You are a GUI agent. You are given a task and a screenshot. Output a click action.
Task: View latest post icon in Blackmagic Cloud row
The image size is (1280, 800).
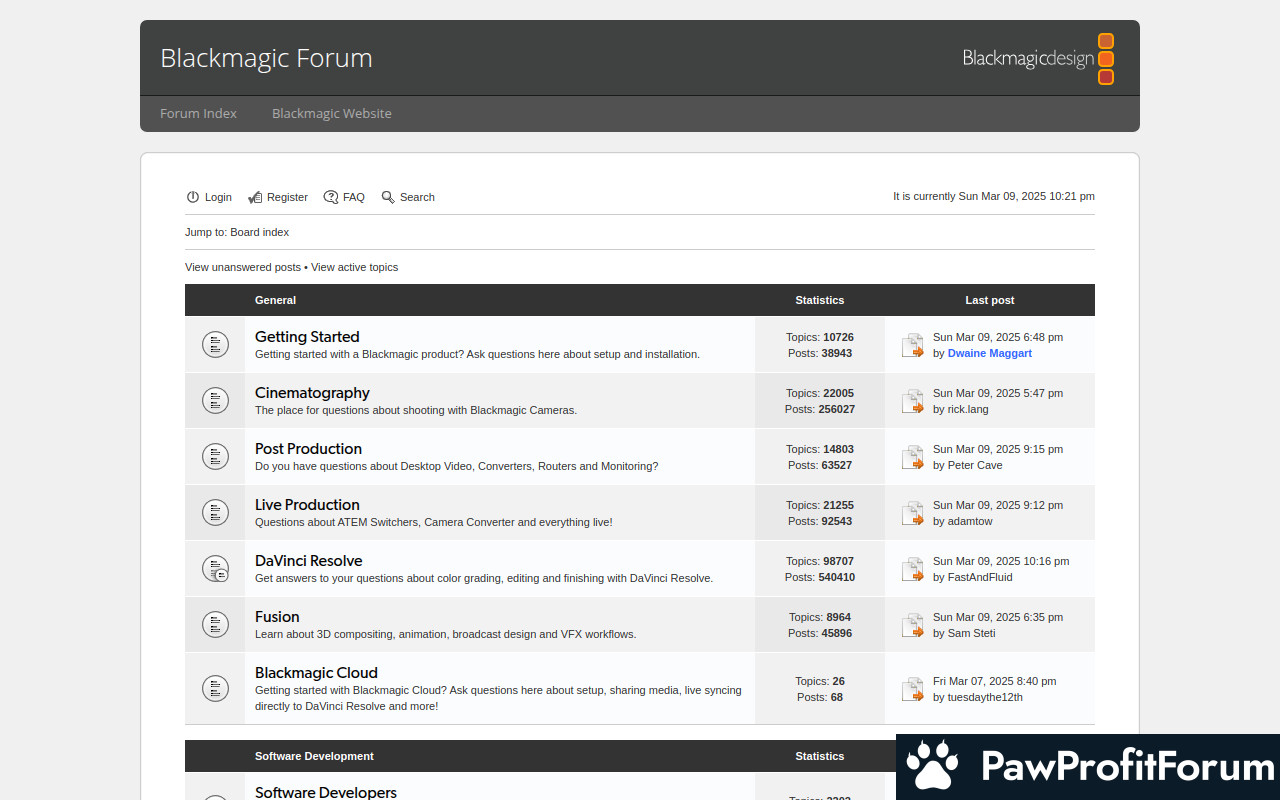912,690
